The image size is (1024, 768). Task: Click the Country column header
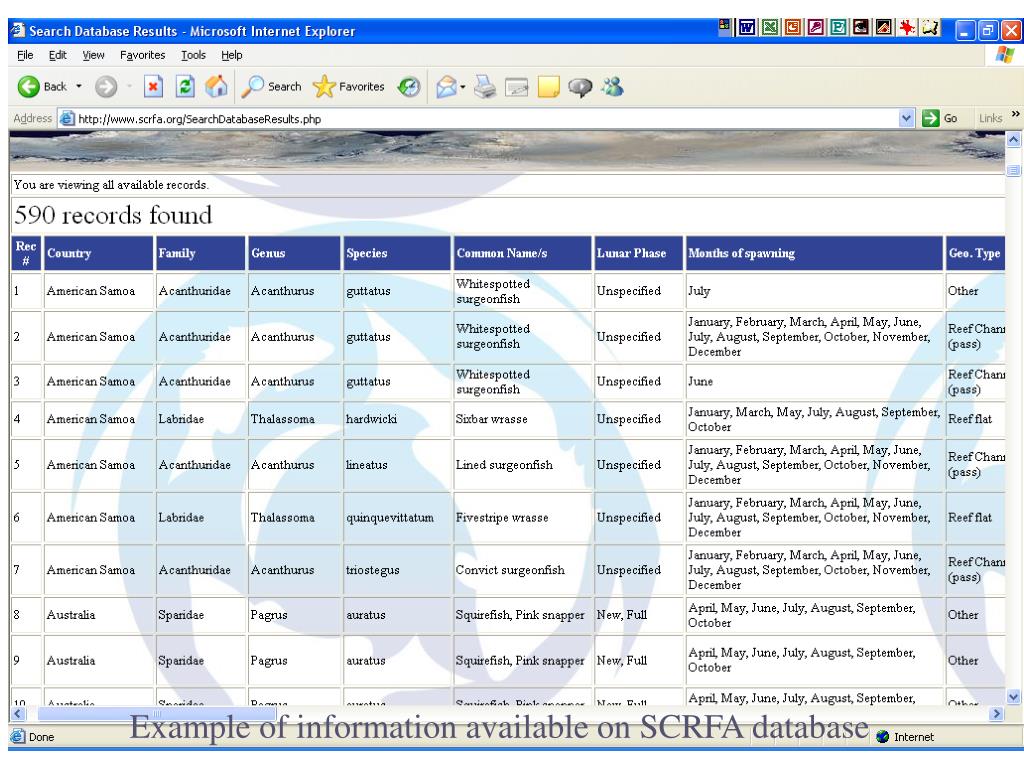point(99,253)
